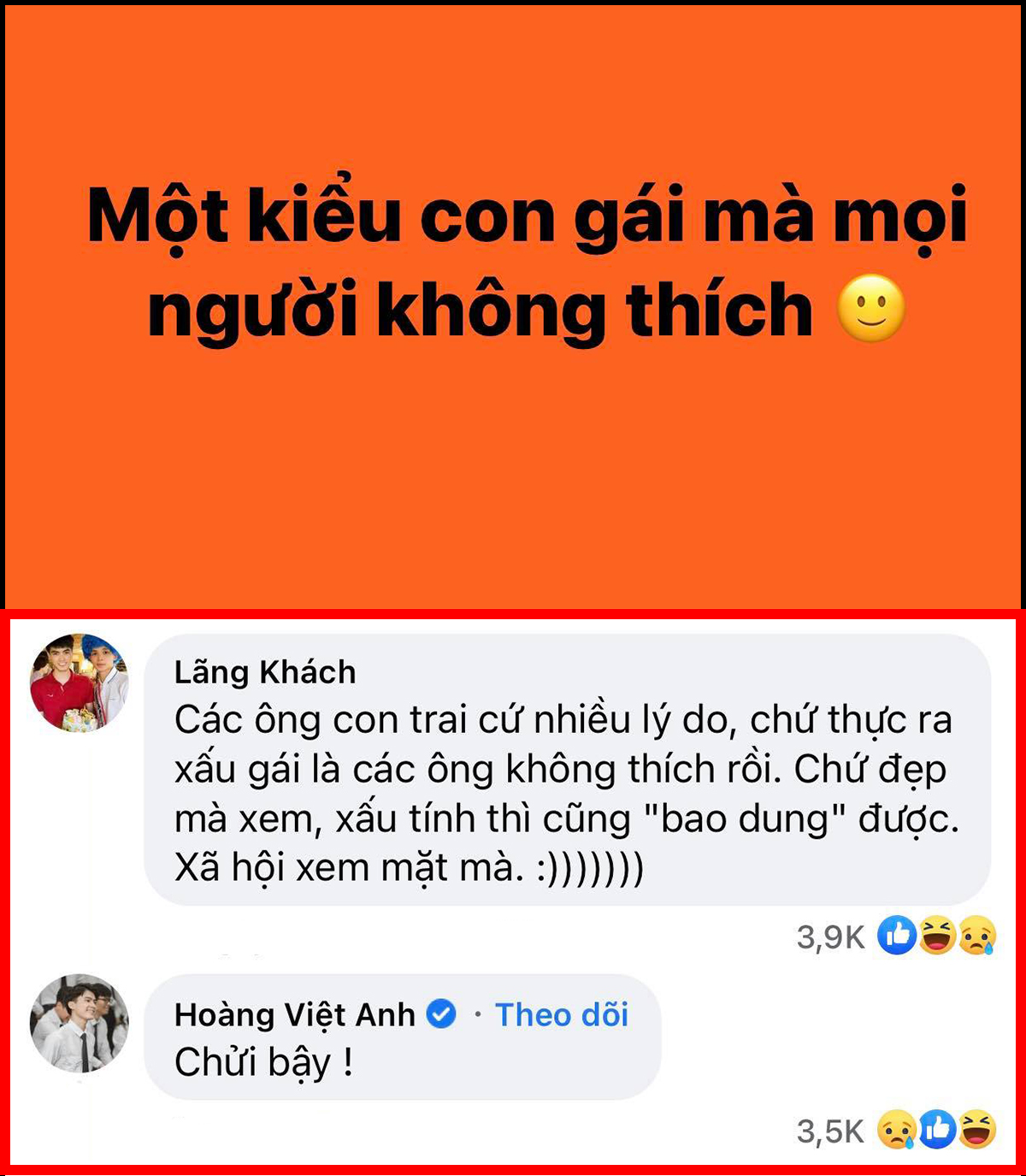Viewport: 1026px width, 1176px height.
Task: Open the Lãng Khách profile name link
Action: (x=265, y=672)
